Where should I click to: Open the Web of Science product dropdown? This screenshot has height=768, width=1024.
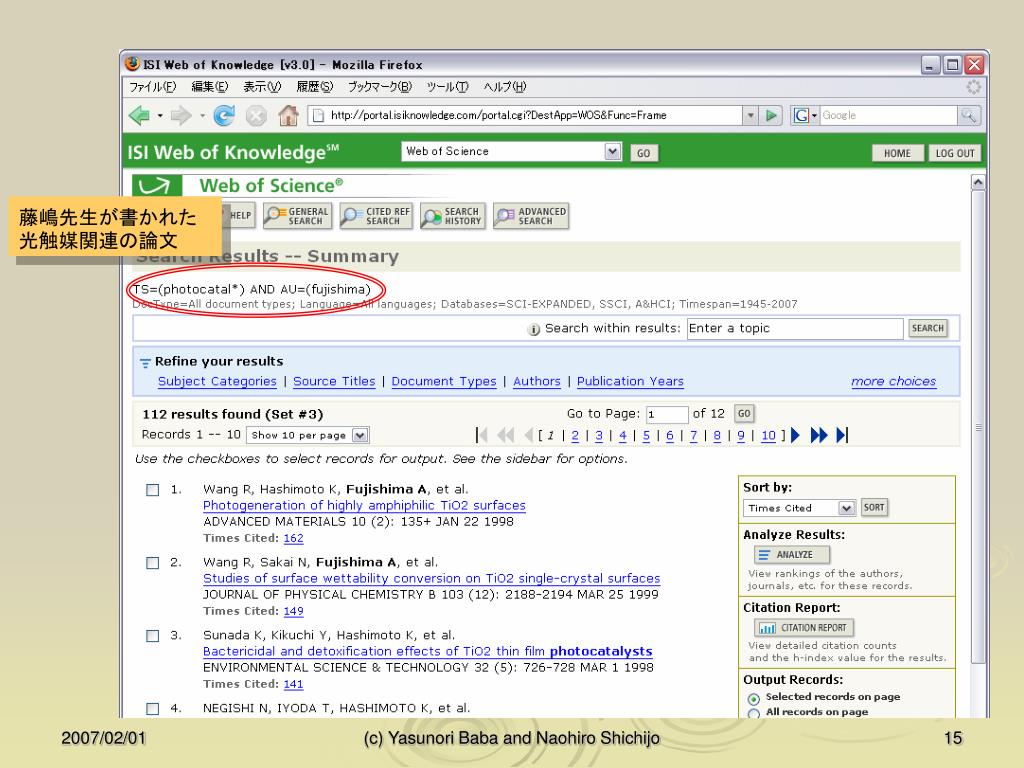(612, 152)
